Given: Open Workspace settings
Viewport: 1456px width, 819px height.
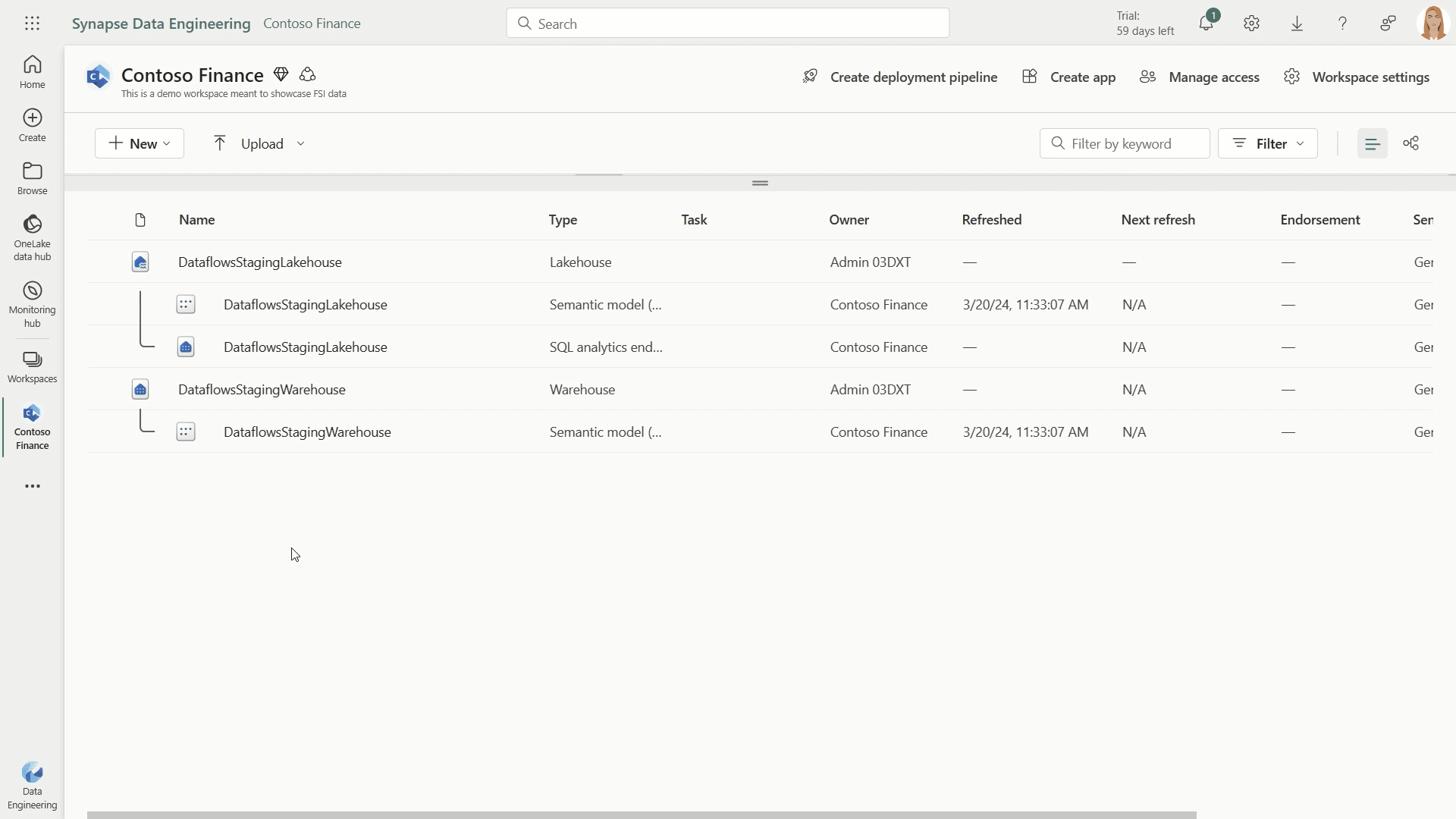Looking at the screenshot, I should (x=1357, y=77).
